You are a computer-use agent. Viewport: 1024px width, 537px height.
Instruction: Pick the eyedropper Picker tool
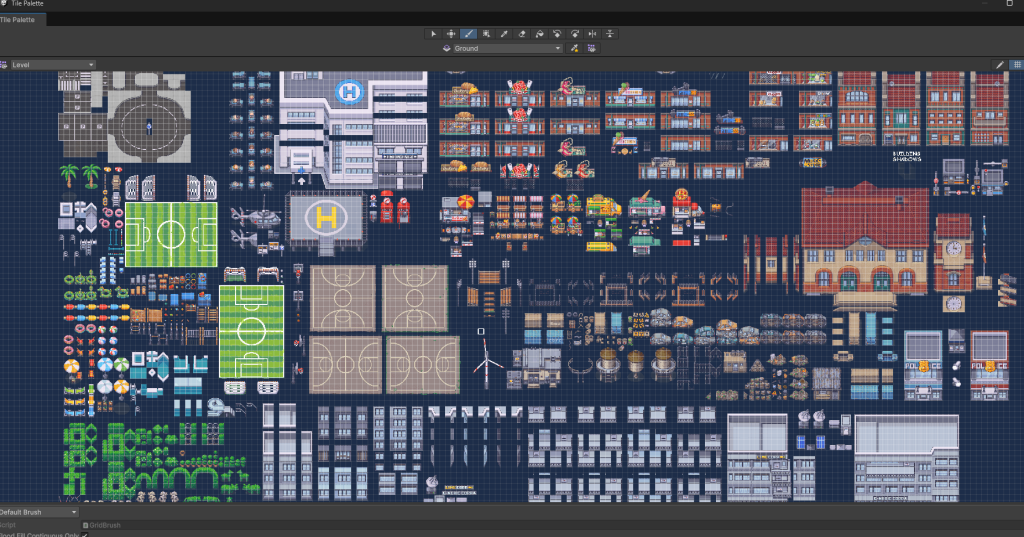click(x=504, y=34)
